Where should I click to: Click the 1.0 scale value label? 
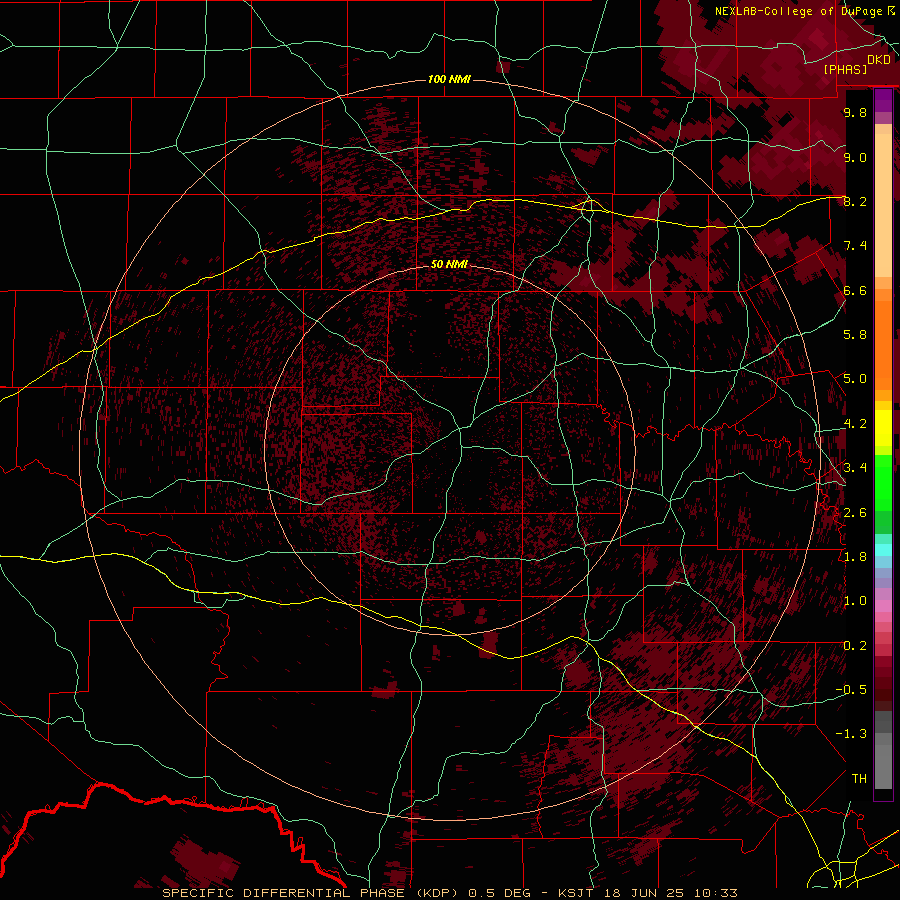(x=855, y=601)
